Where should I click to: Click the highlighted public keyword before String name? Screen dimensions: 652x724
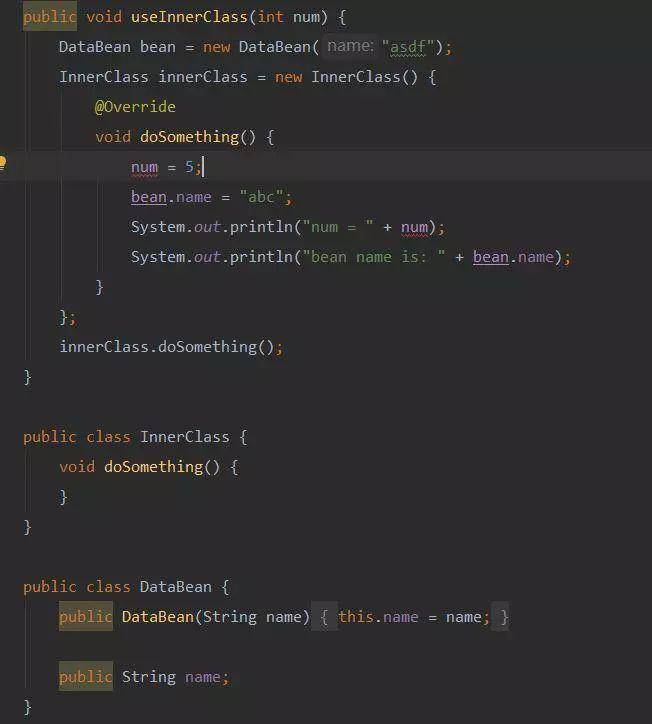click(86, 676)
